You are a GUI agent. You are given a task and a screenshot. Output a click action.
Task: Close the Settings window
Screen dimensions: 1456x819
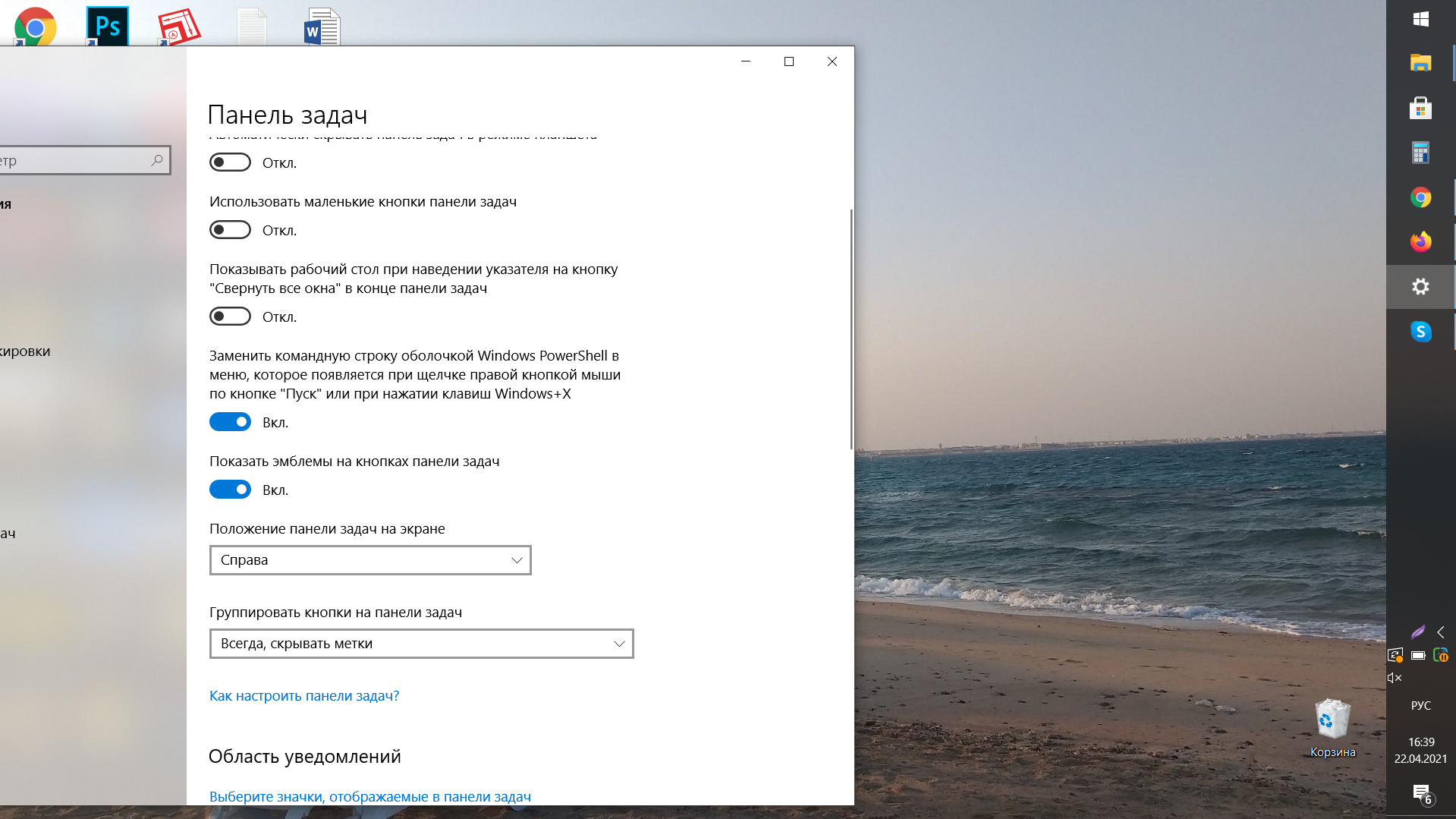pos(832,61)
